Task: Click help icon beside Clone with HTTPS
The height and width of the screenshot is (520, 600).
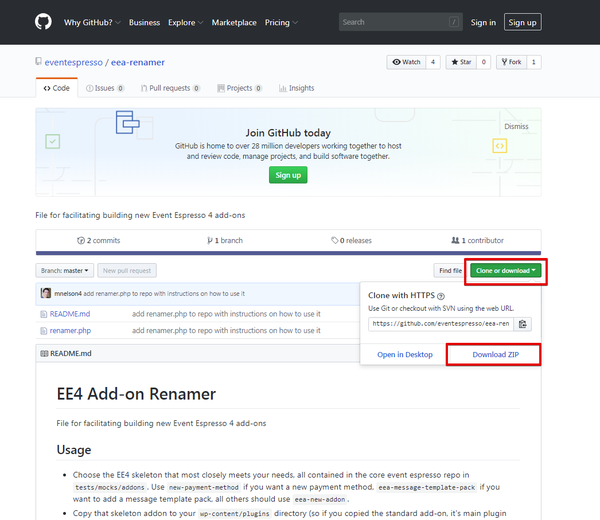Action: point(441,296)
